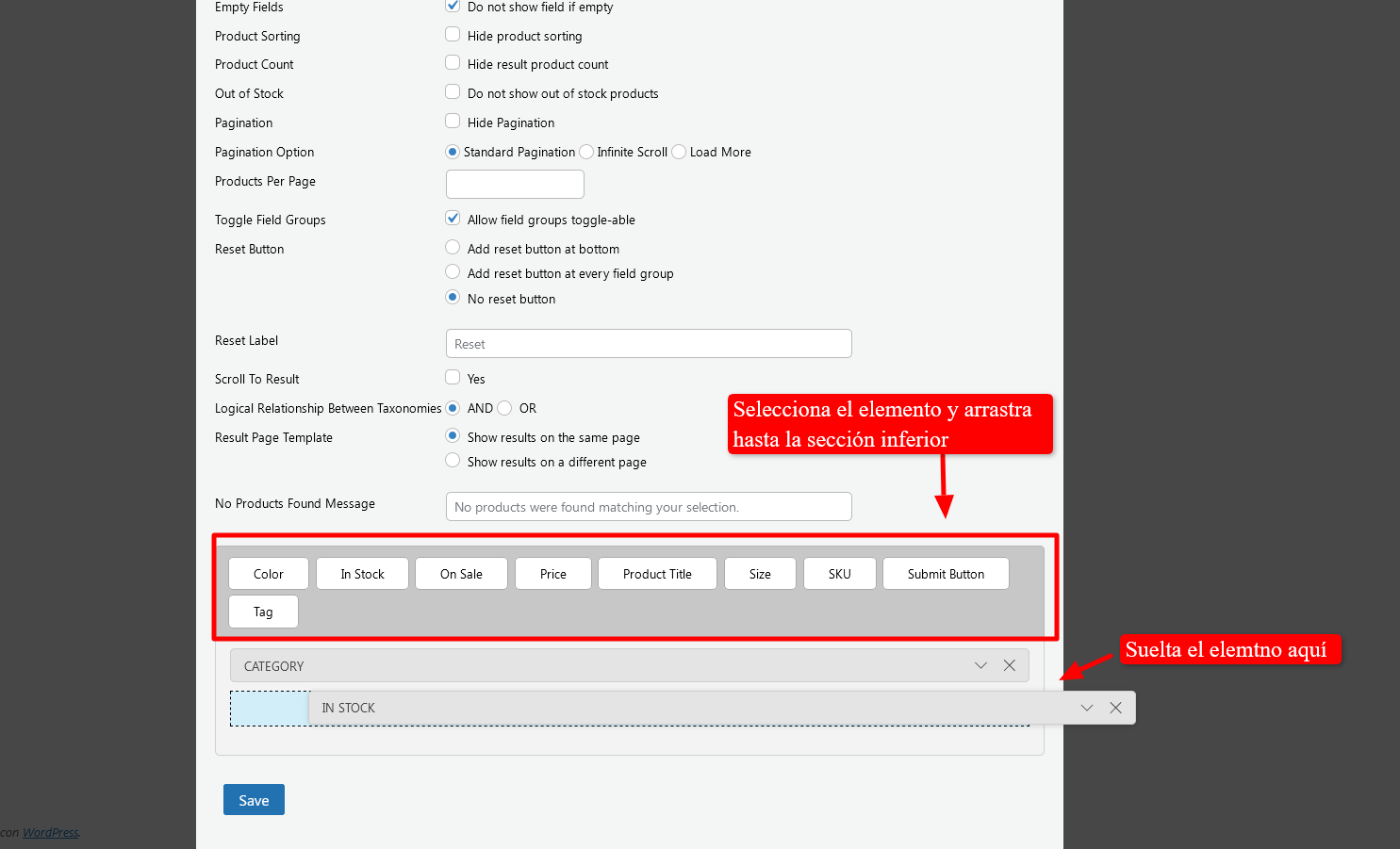Toggle 'Do not show field if empty' checkbox
The width and height of the screenshot is (1400, 849).
point(453,6)
